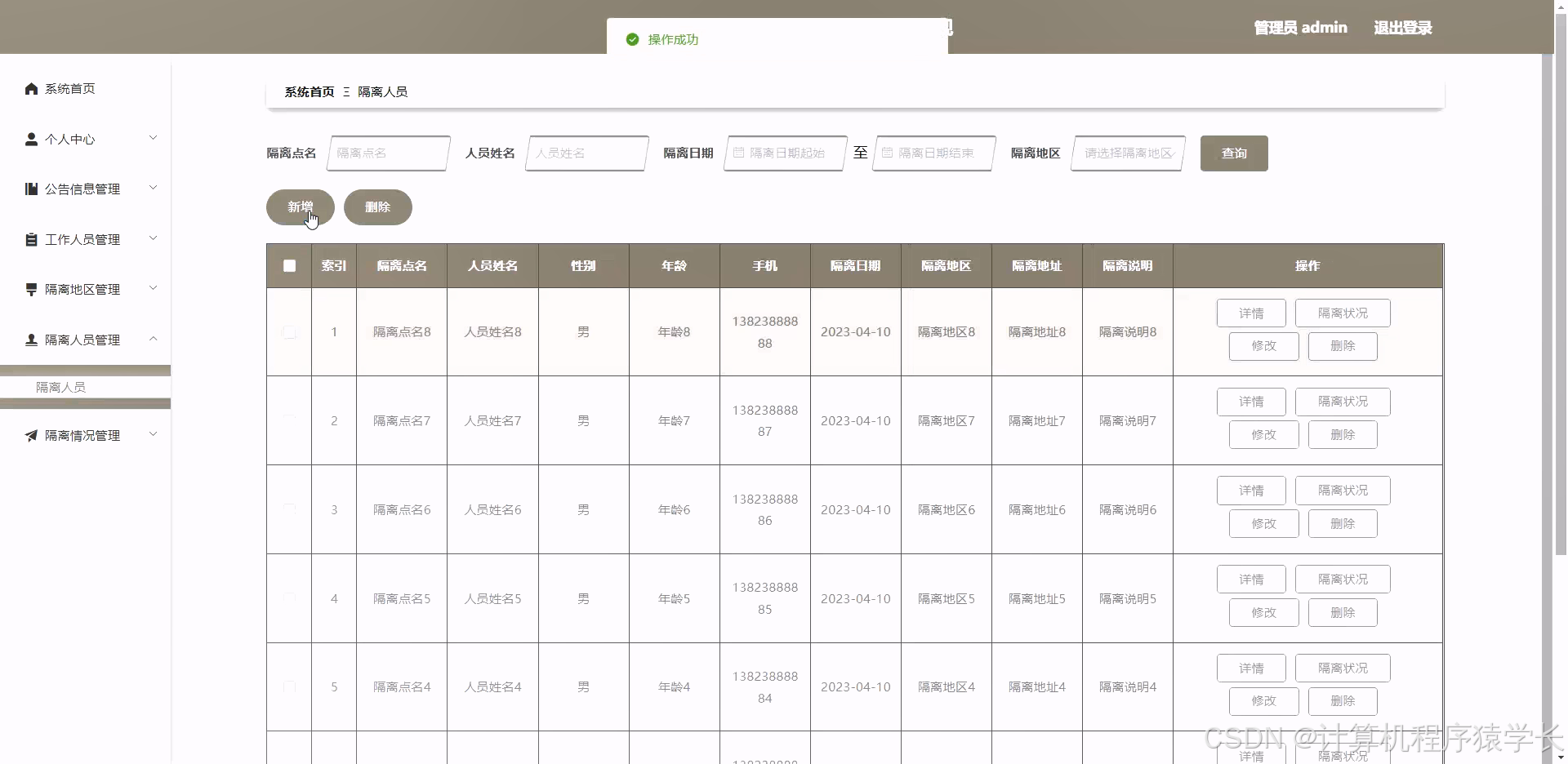Expand 公告信息管理 chevron
Screen dimensions: 1568x764
[153, 188]
